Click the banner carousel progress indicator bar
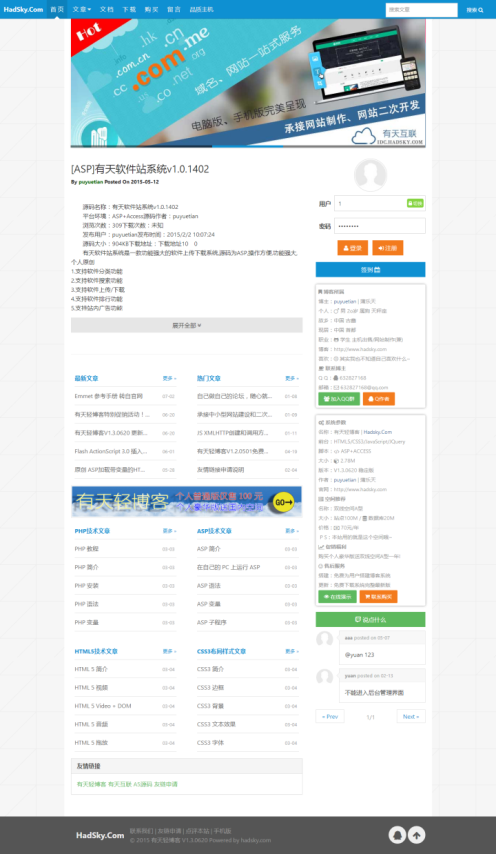Image resolution: width=496 pixels, height=854 pixels. 248,146
